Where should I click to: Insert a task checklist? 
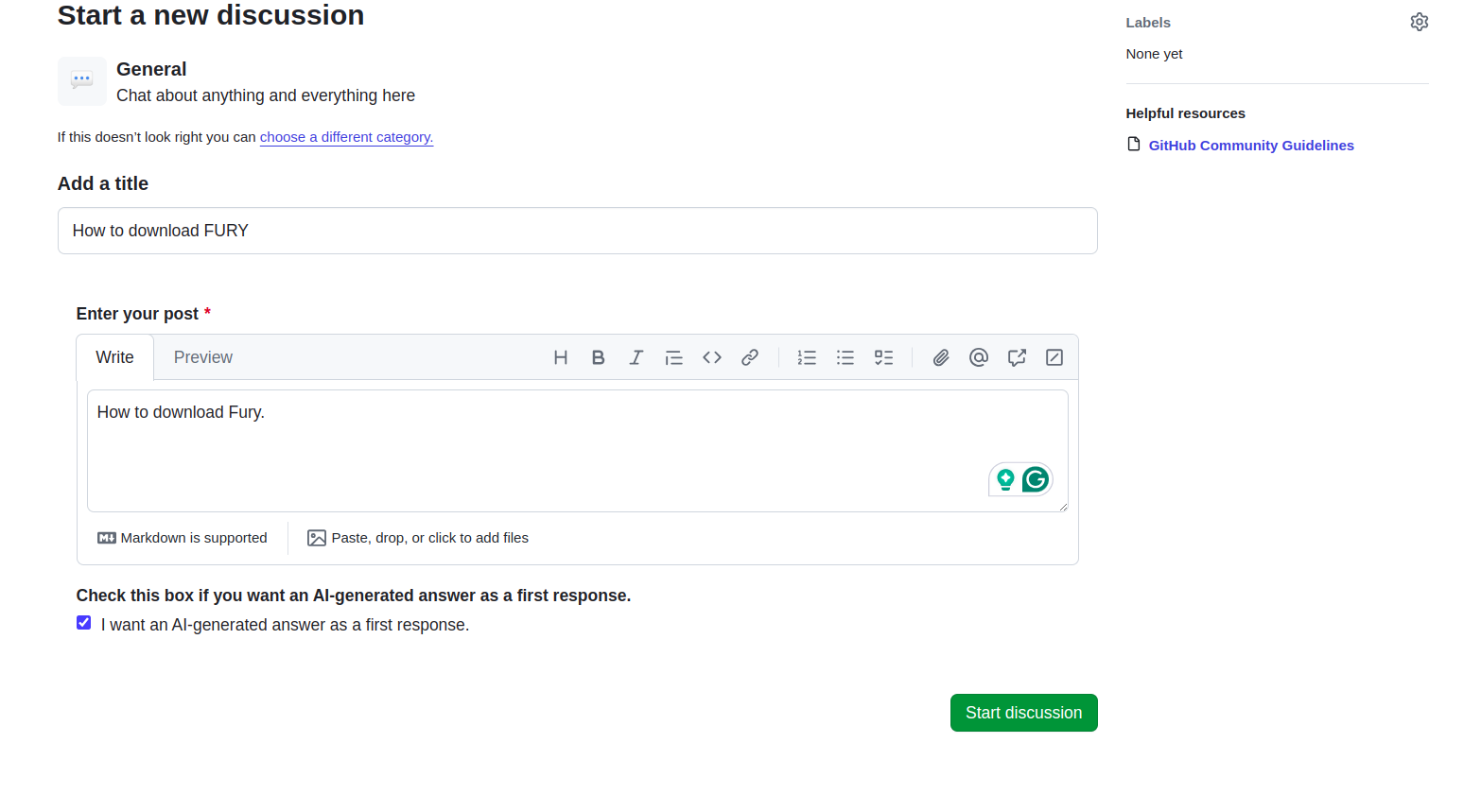point(883,357)
